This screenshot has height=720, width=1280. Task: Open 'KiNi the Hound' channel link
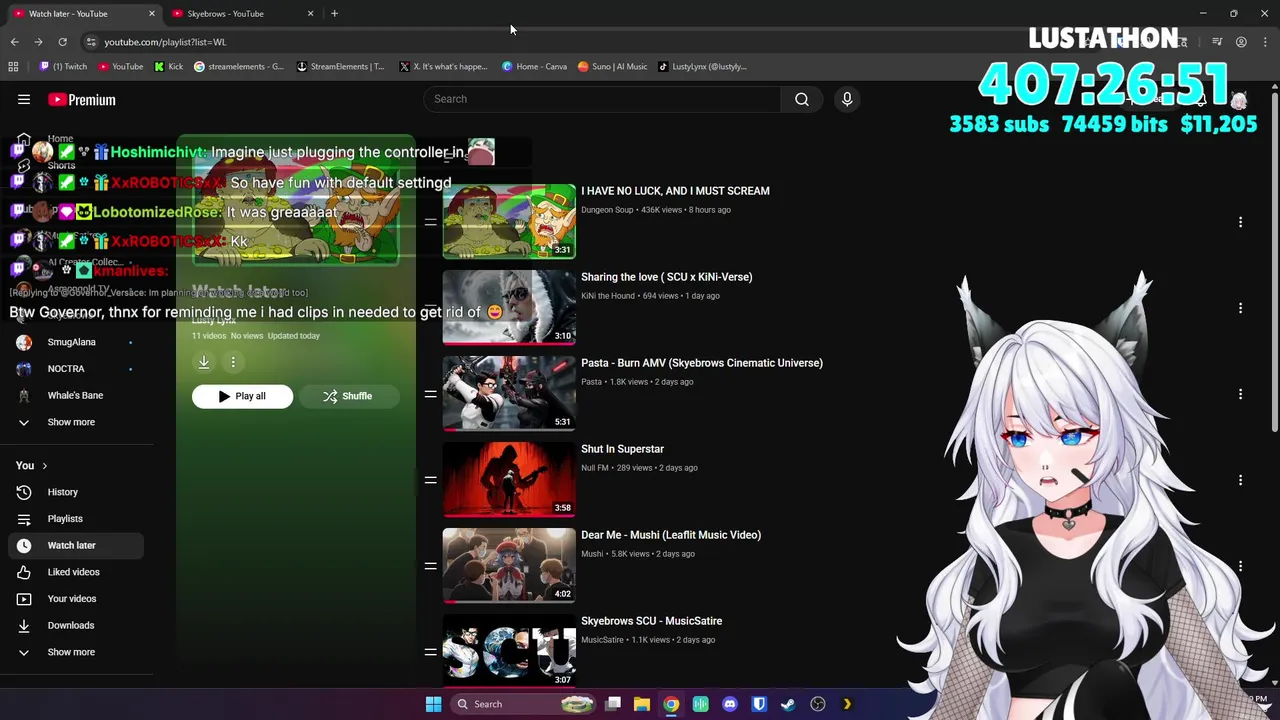point(608,296)
